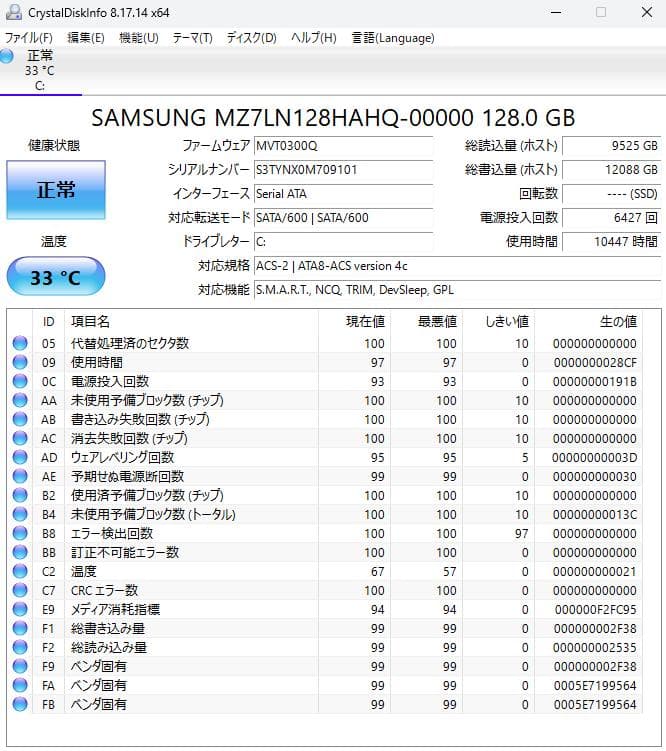
Task: Click status icon for C7 CRC エラー数
Action: coord(20,590)
